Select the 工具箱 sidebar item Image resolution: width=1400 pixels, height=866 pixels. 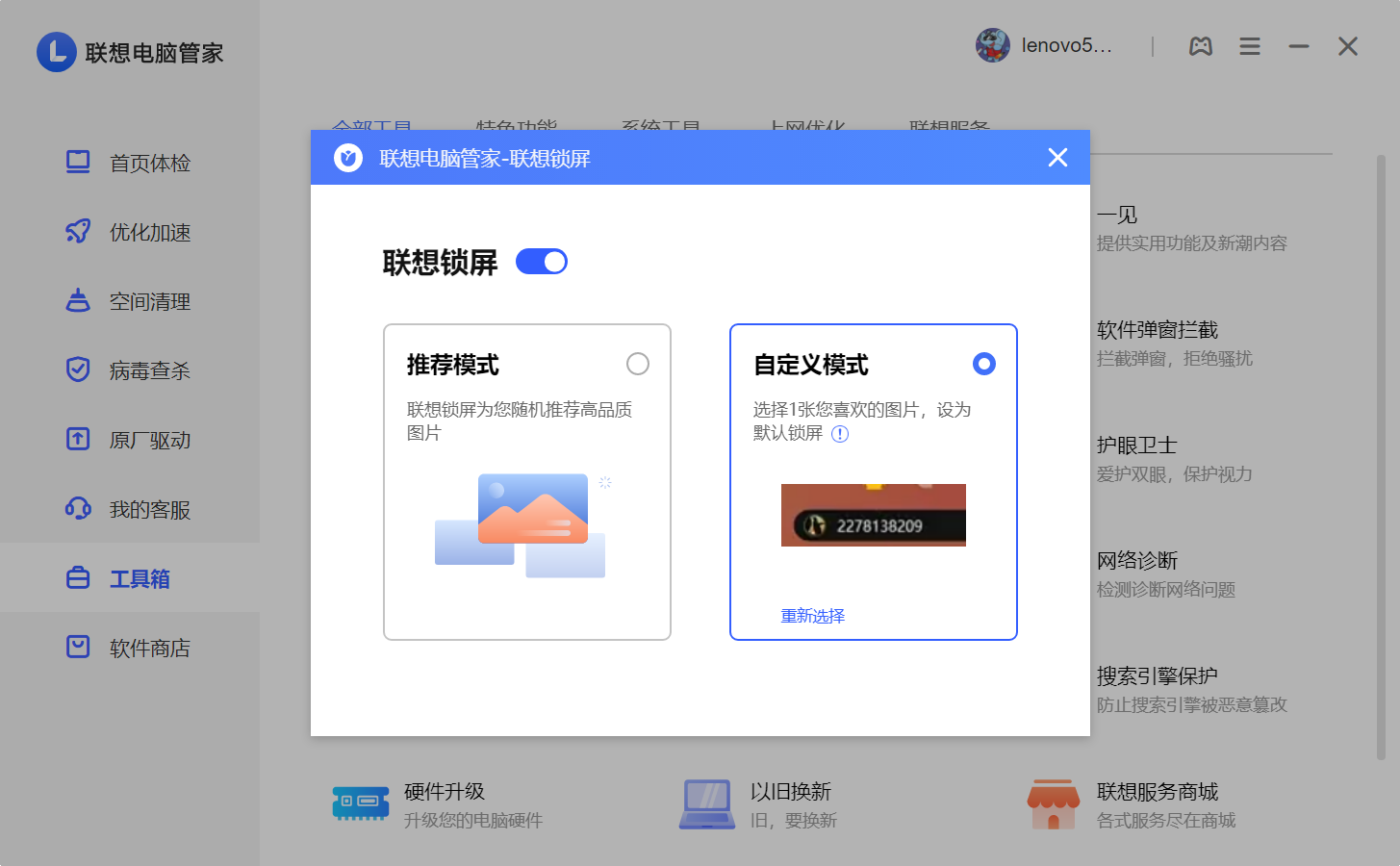(129, 577)
